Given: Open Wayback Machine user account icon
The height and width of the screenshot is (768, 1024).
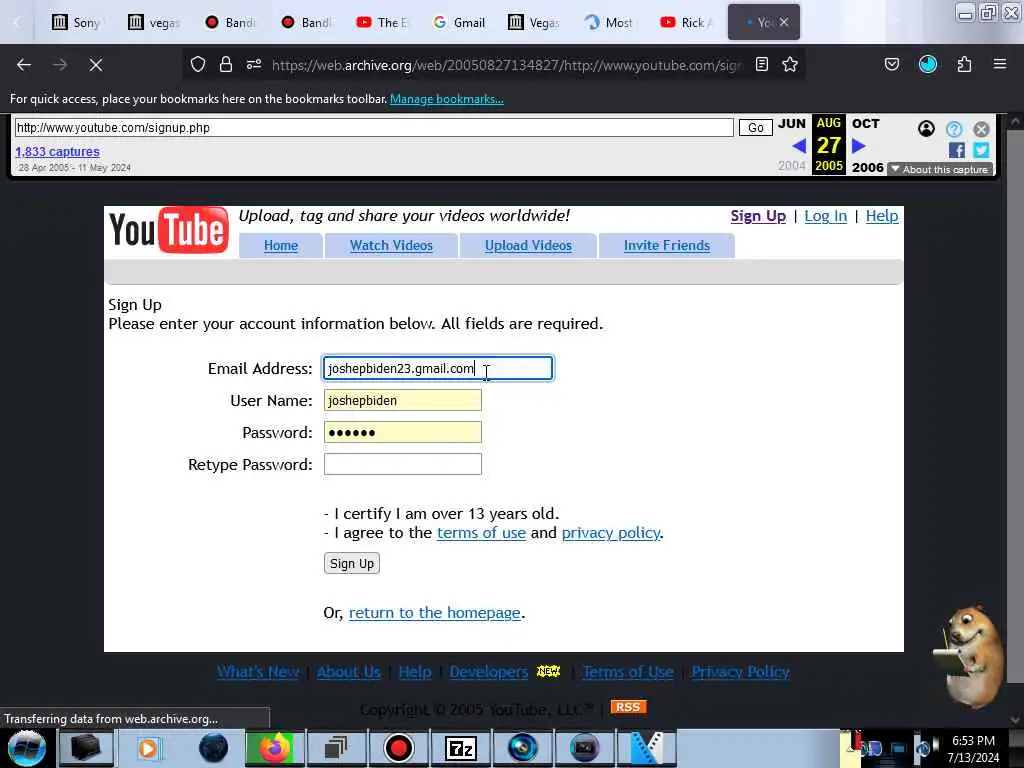Looking at the screenshot, I should [926, 129].
